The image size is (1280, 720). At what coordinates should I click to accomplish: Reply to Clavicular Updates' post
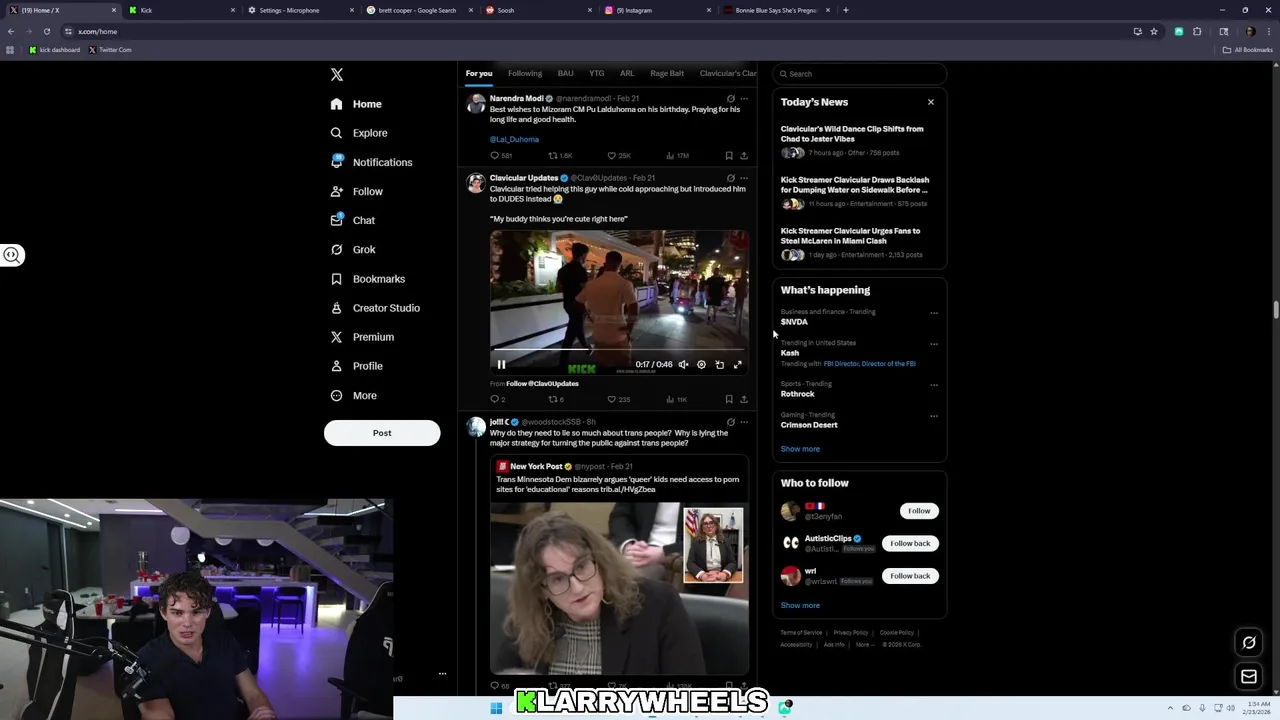[x=497, y=399]
